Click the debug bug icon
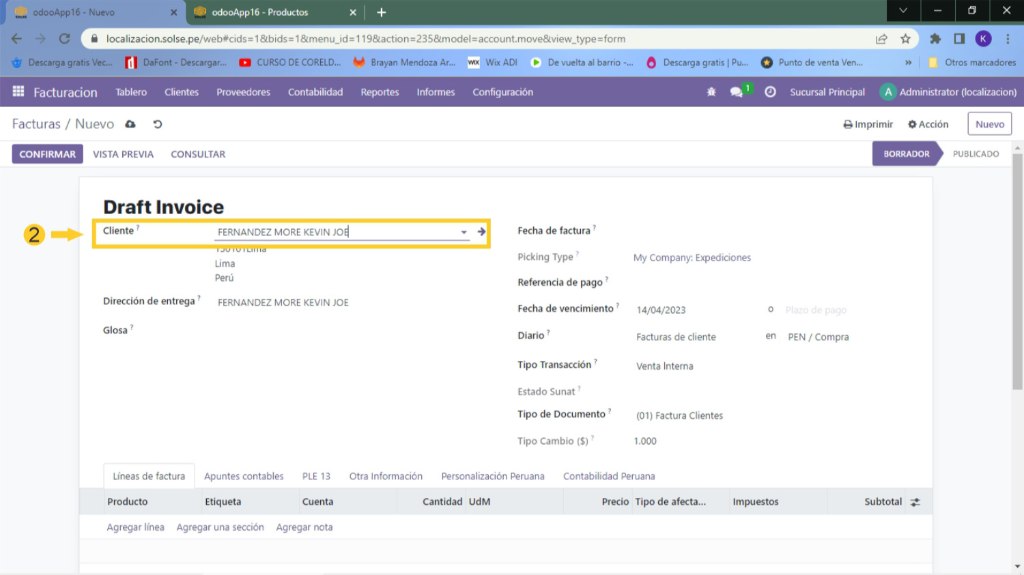The image size is (1024, 575). tap(711, 92)
